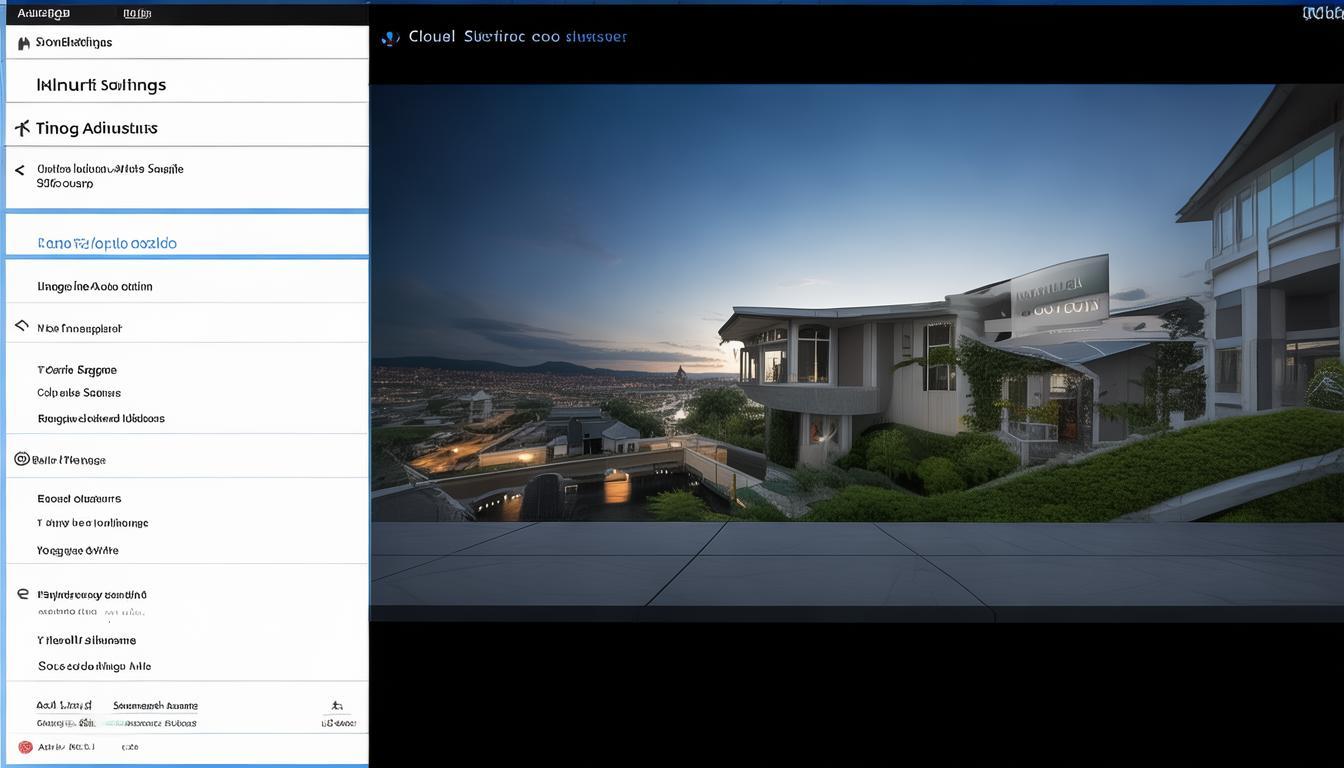Image resolution: width=1344 pixels, height=768 pixels.
Task: Open the second tab in the dark top bar
Action: (x=137, y=13)
